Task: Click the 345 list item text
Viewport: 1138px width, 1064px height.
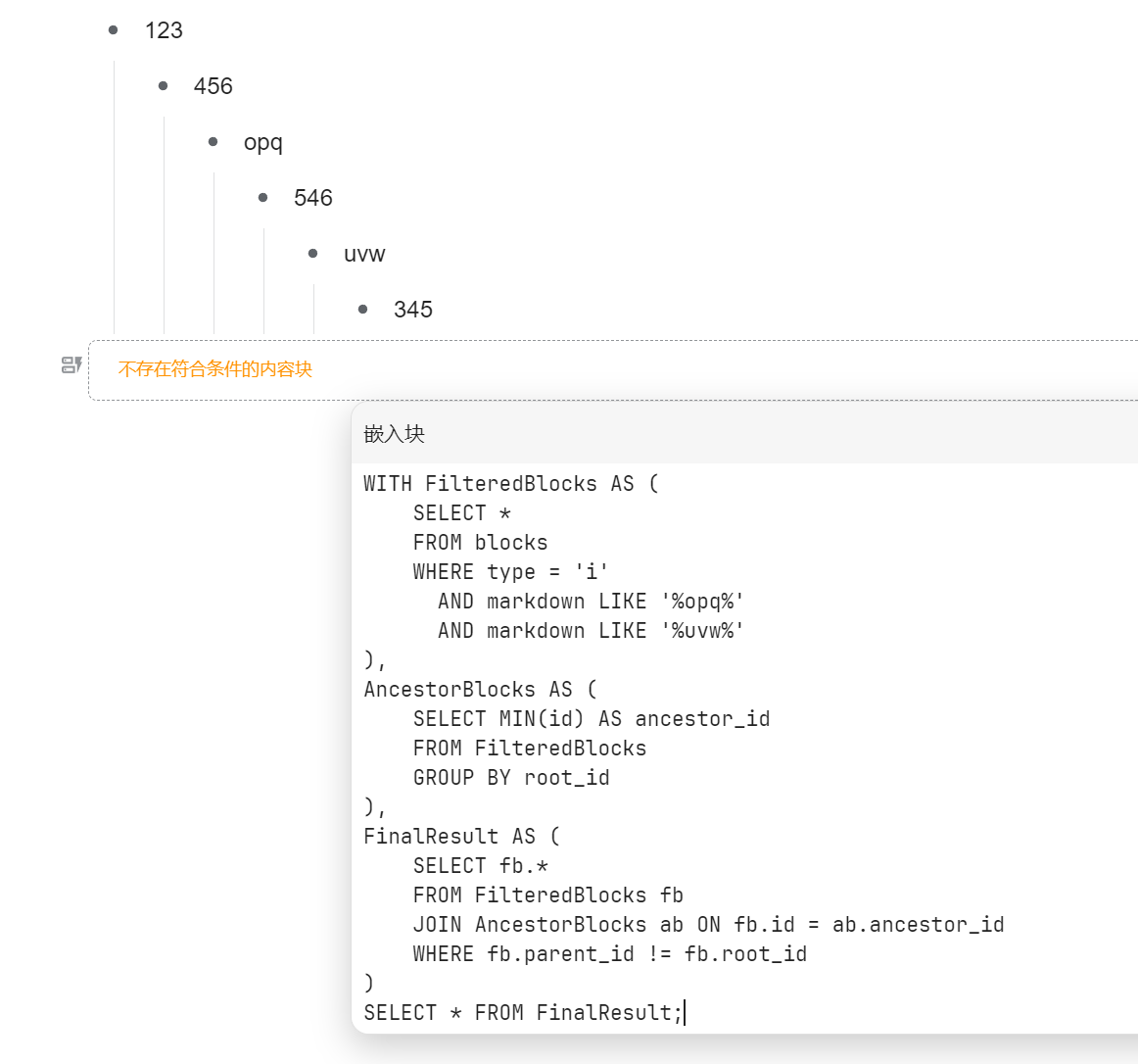Action: click(x=412, y=310)
